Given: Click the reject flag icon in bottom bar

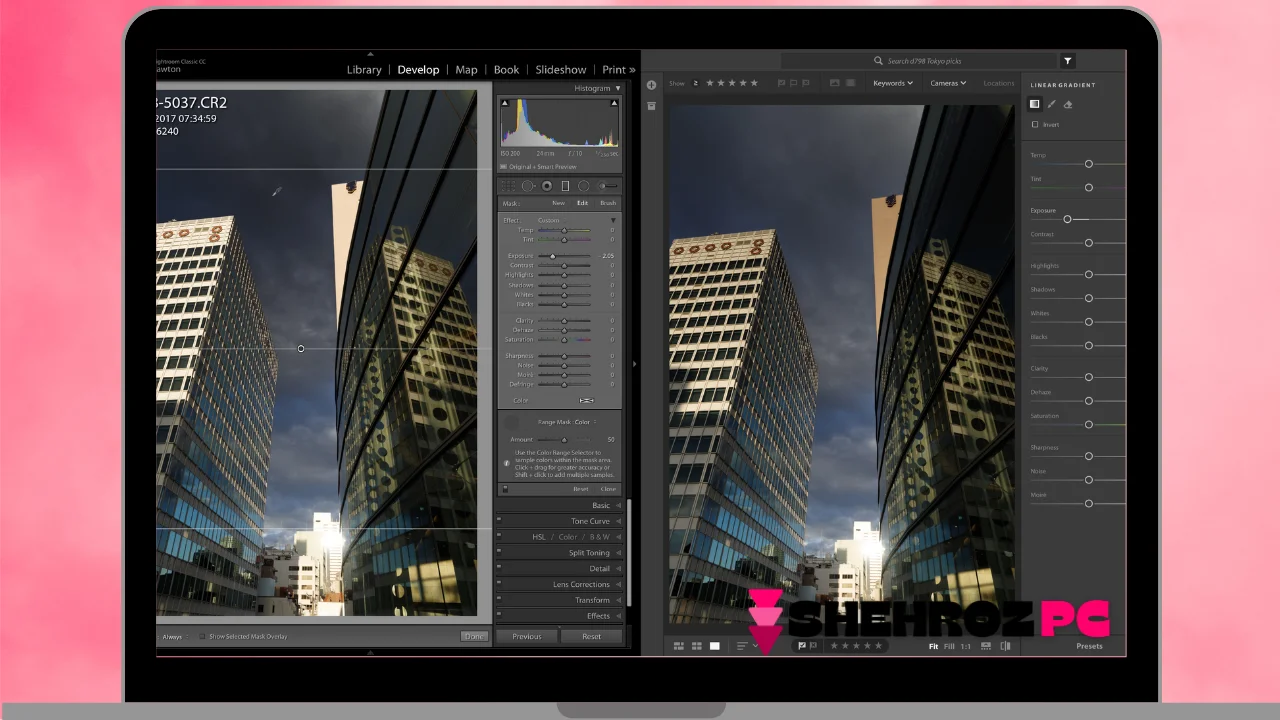Looking at the screenshot, I should coord(813,646).
